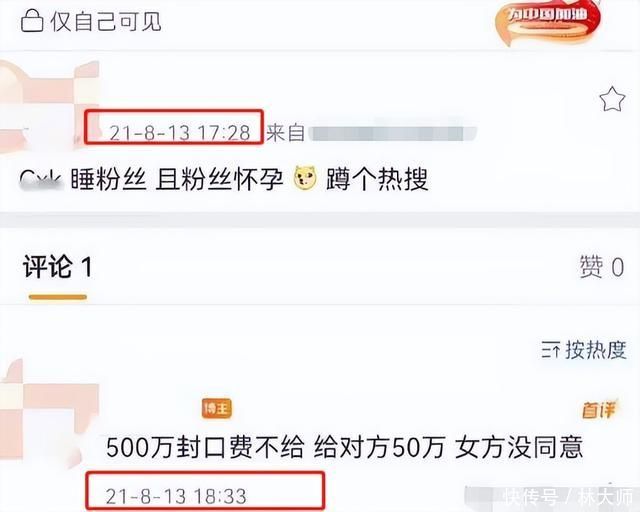The height and width of the screenshot is (512, 640).
Task: Tap the blurred Cxk name in the post
Action: tap(41, 179)
